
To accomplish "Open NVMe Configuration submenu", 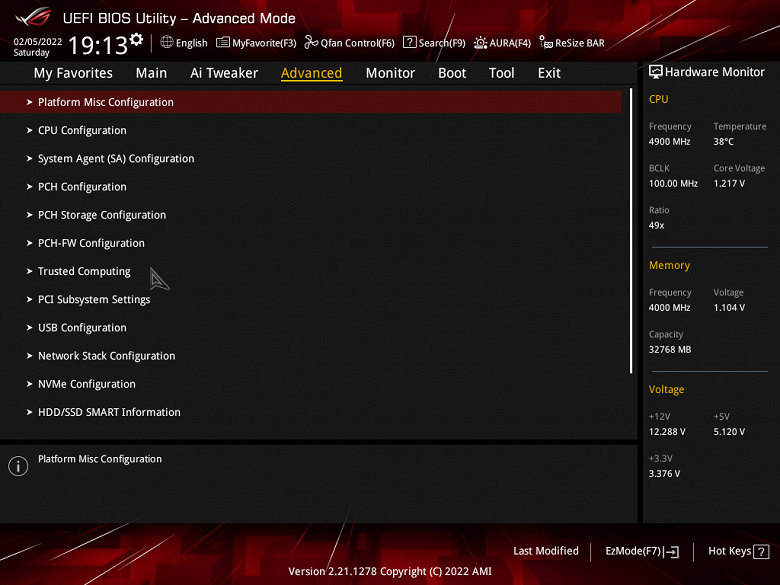I will [x=87, y=384].
